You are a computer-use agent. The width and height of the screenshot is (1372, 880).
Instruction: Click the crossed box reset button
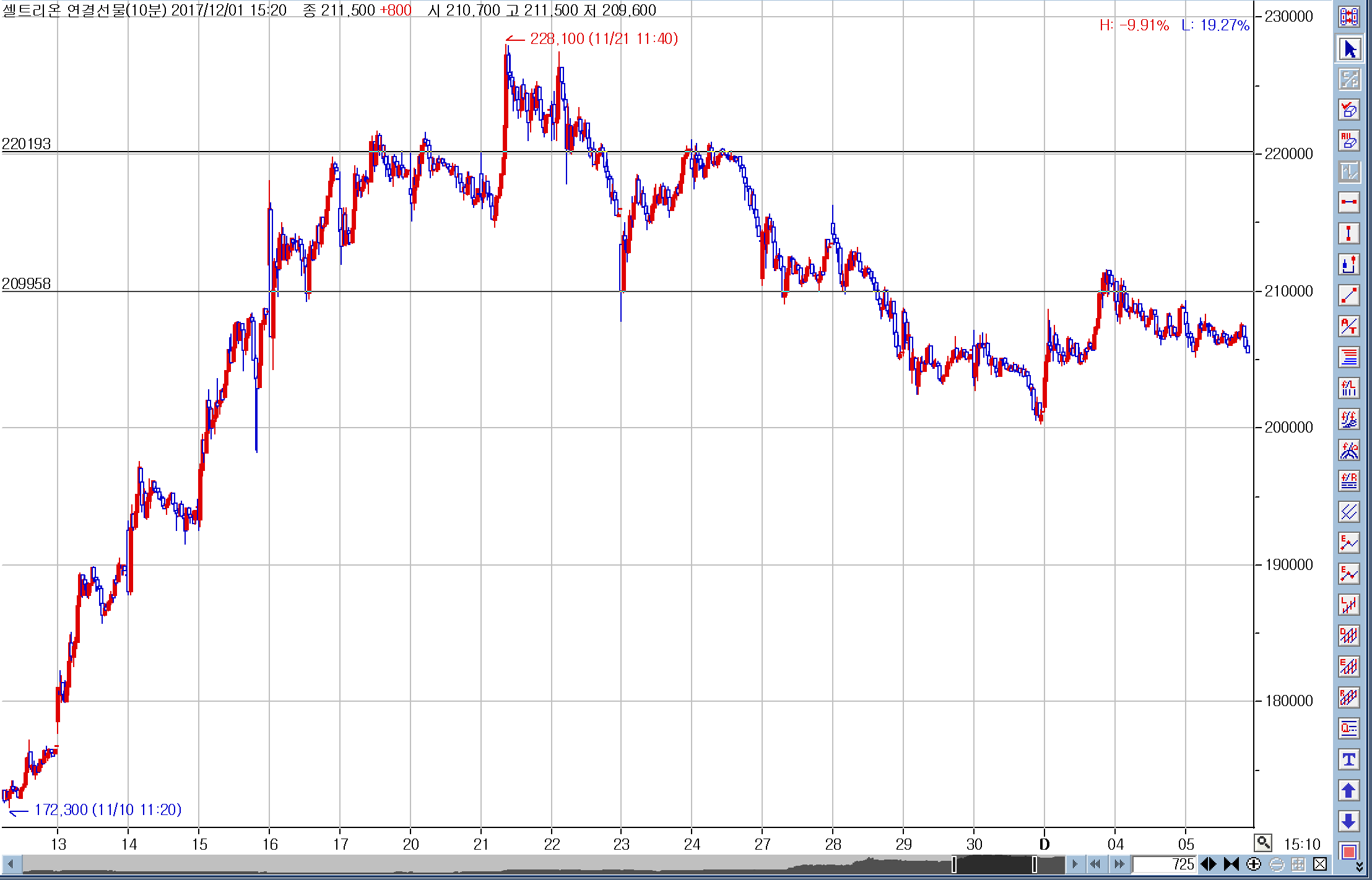click(x=1320, y=865)
